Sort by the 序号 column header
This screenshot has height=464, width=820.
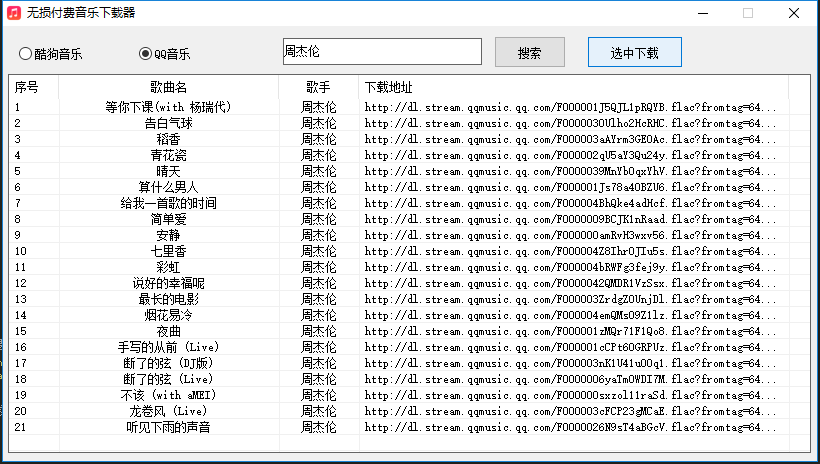point(27,87)
